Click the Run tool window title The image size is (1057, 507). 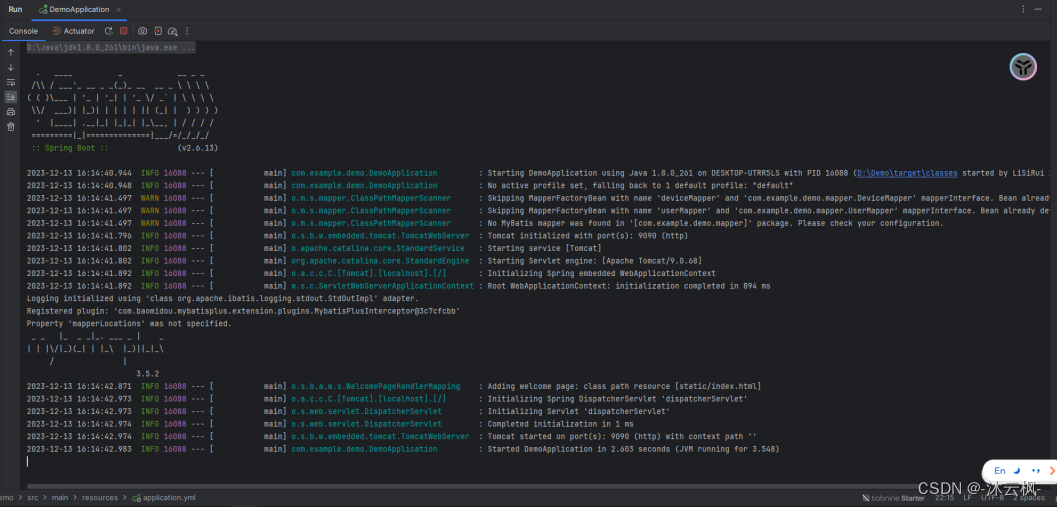(15, 9)
